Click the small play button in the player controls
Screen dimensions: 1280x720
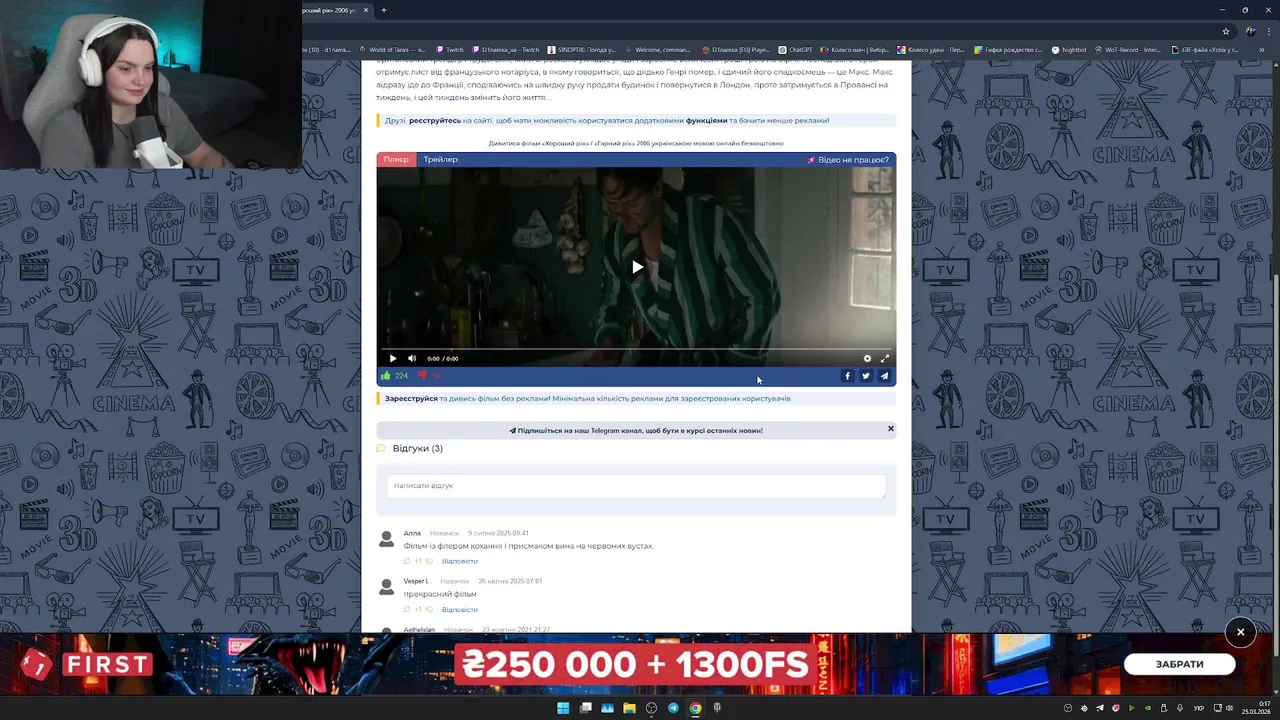[x=393, y=358]
